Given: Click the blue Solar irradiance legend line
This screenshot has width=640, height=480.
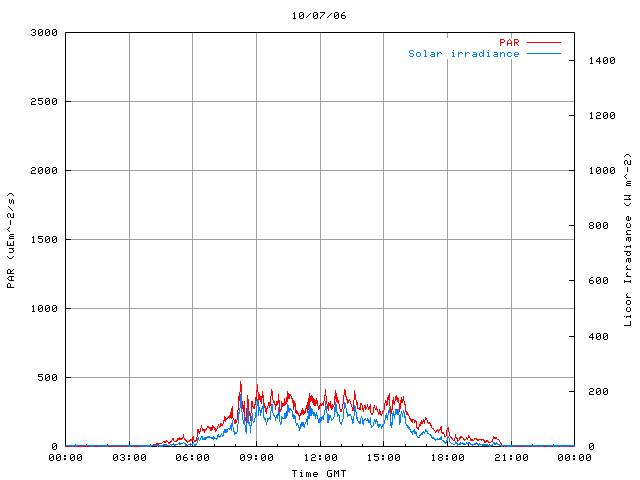Looking at the screenshot, I should [x=544, y=53].
